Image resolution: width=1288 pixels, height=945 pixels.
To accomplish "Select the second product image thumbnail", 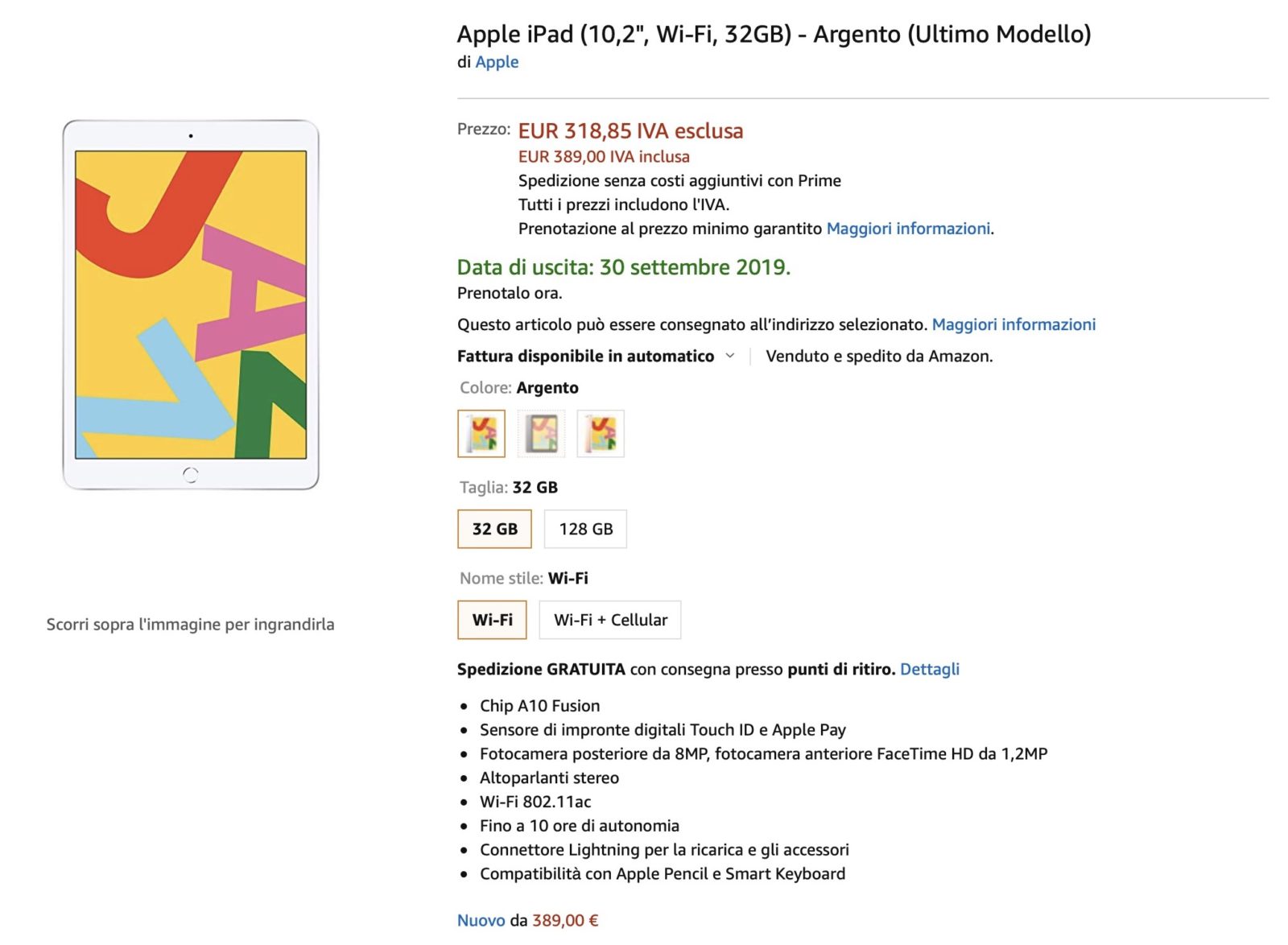I will (x=542, y=432).
